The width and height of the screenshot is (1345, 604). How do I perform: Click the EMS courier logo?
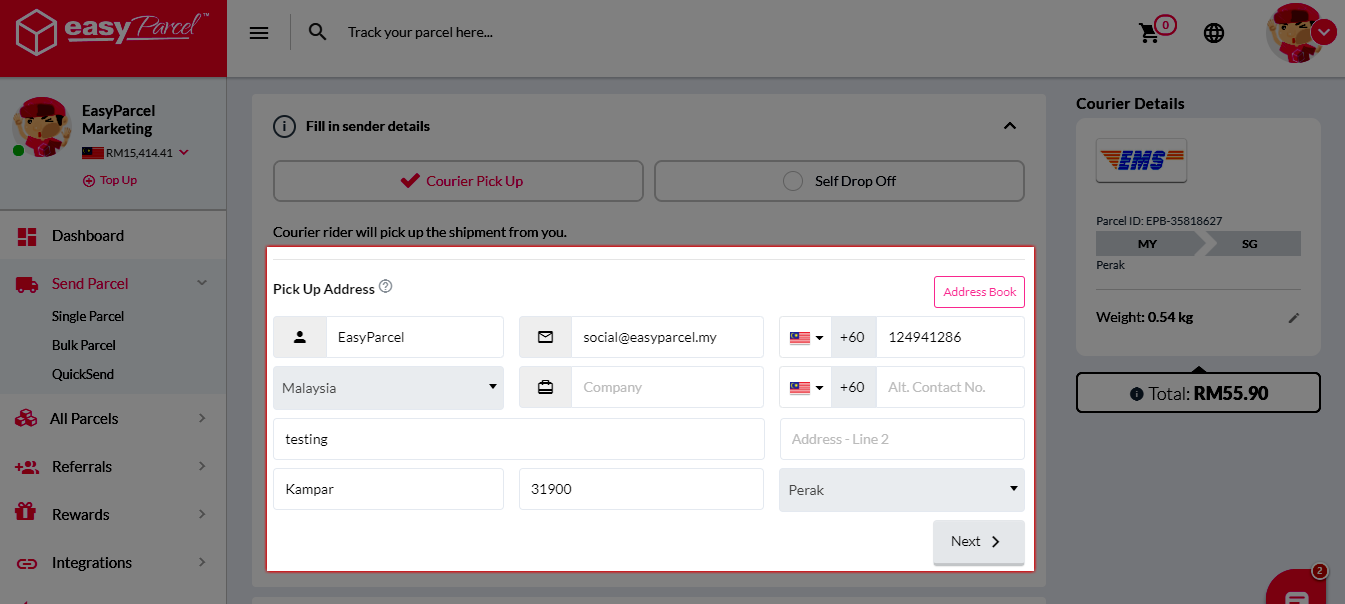pos(1141,160)
